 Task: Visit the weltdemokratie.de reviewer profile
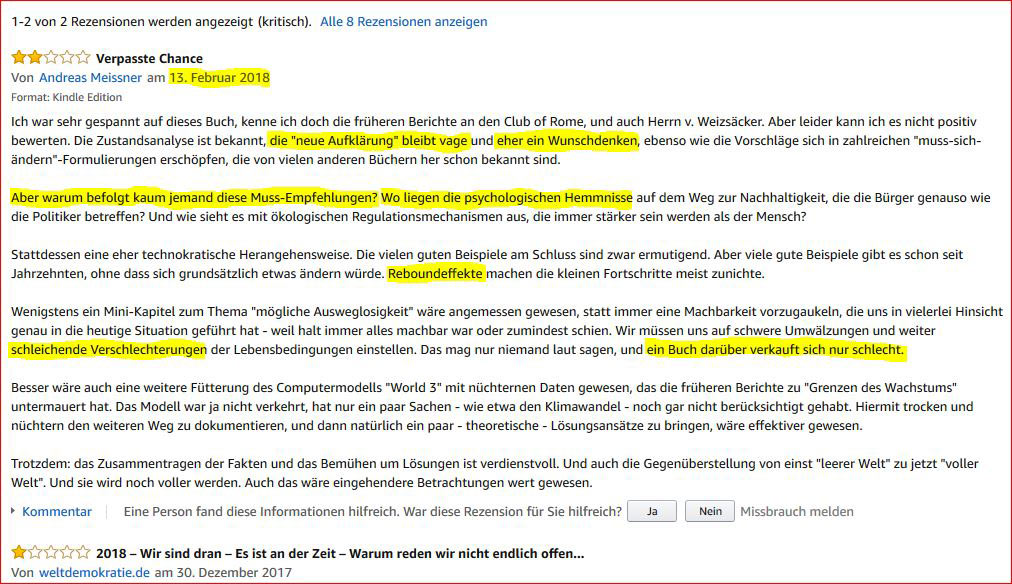click(x=94, y=572)
